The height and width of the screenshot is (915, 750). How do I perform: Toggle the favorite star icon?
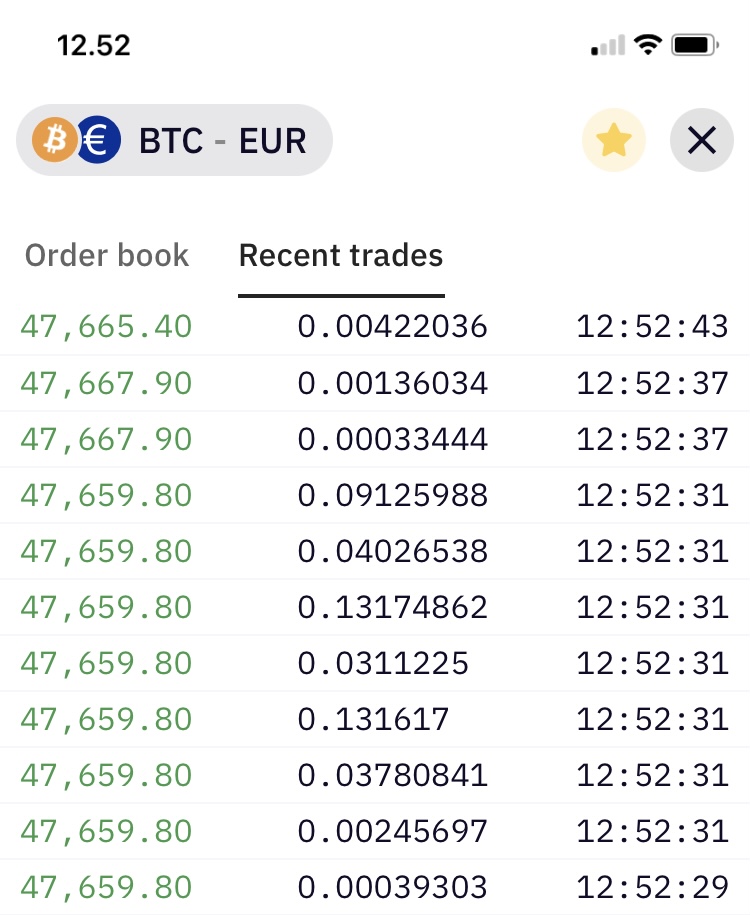click(613, 140)
